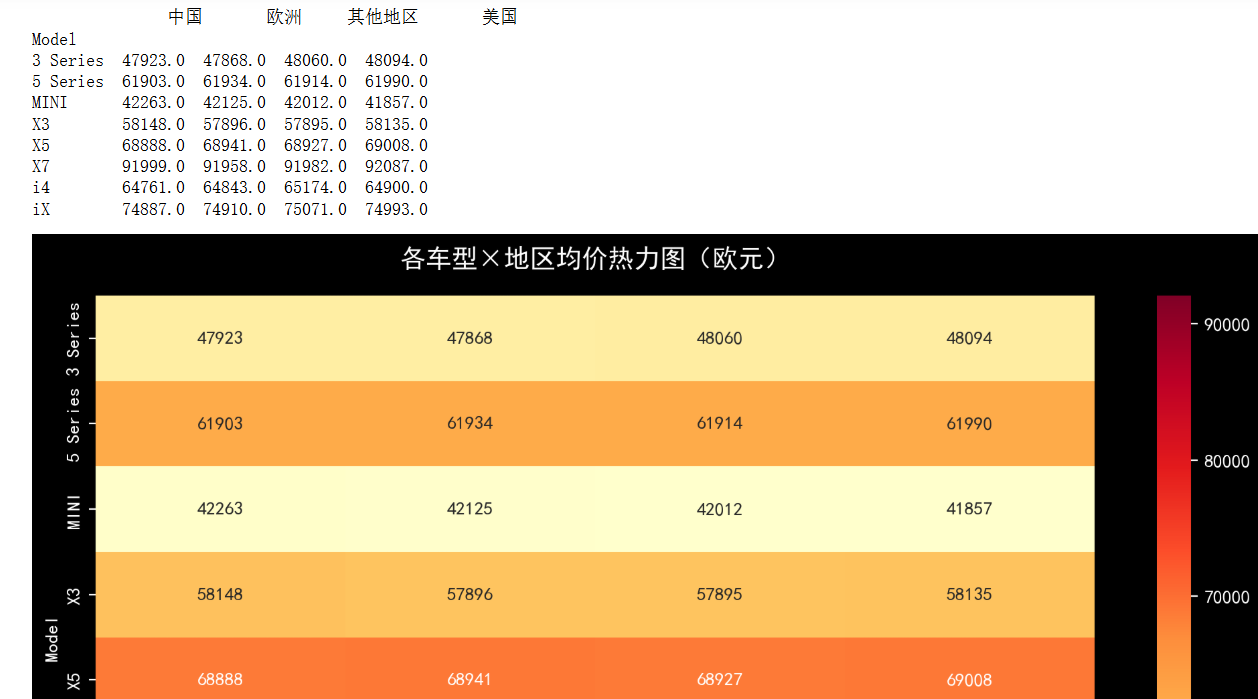Click the 其他地区 column header
This screenshot has width=1258, height=699.
[382, 17]
